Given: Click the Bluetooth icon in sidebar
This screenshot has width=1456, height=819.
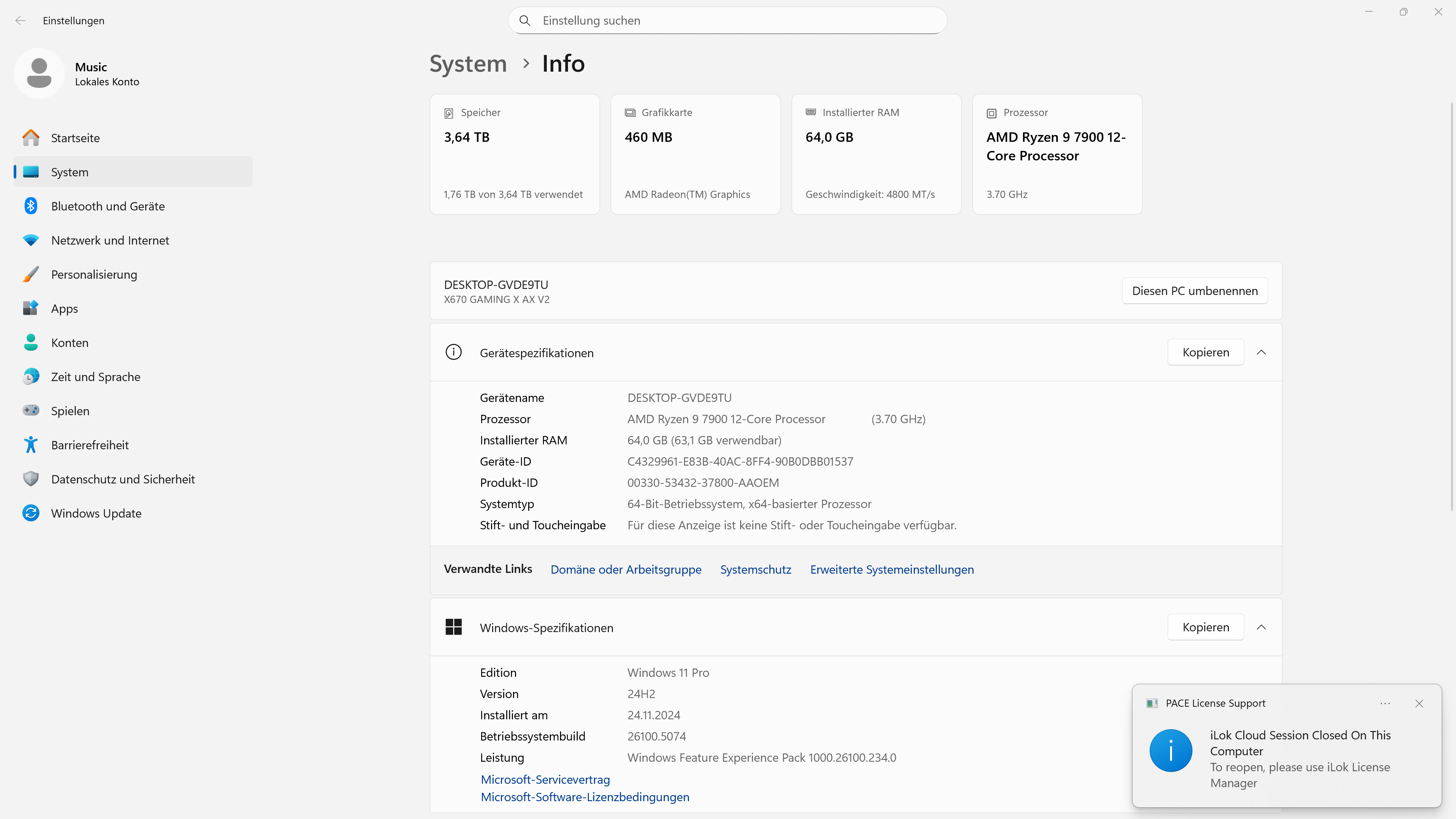Looking at the screenshot, I should tap(31, 206).
